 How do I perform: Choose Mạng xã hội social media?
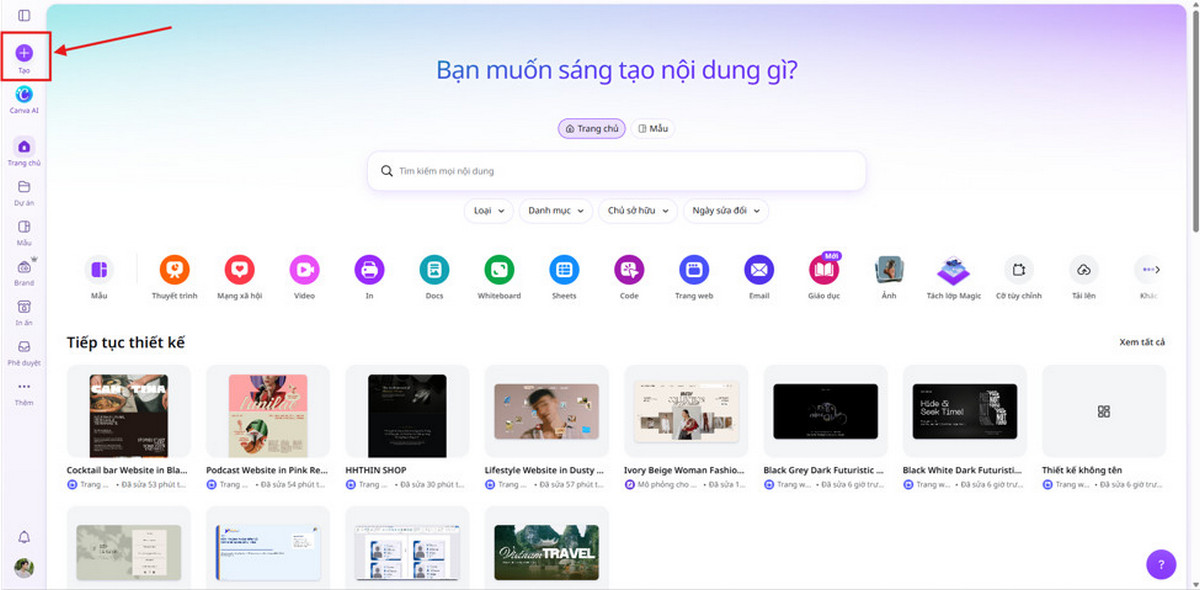pos(240,269)
